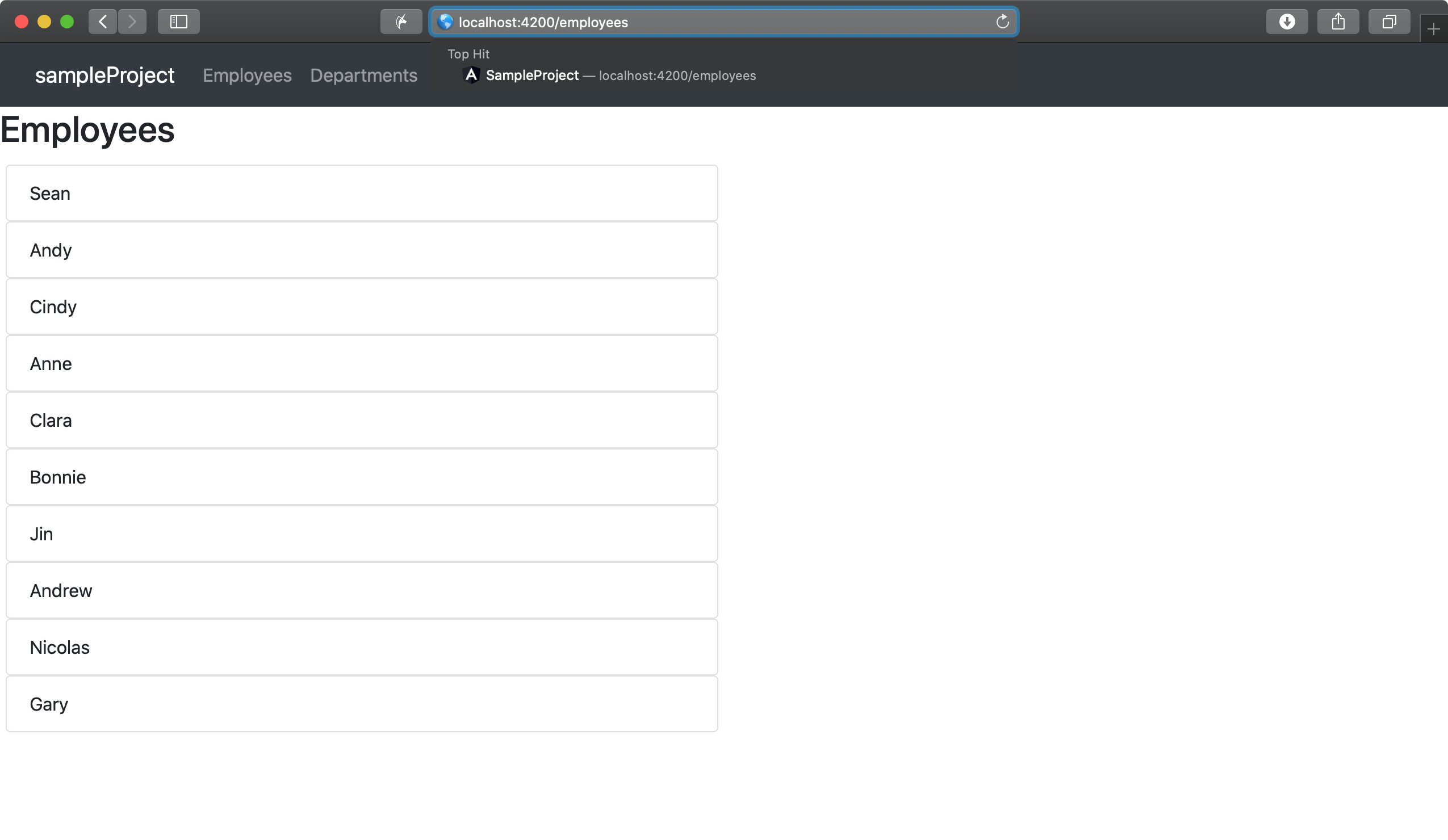Open the Departments nav tab
This screenshot has height=840, width=1448.
(364, 76)
